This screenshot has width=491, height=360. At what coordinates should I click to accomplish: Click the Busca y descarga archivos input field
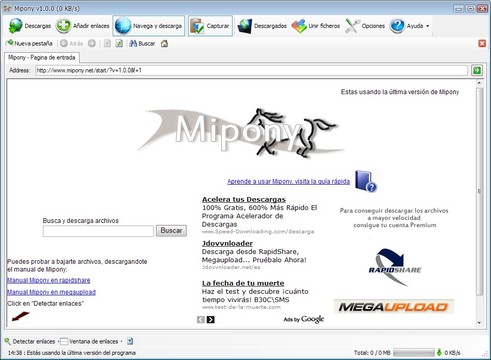(x=98, y=231)
